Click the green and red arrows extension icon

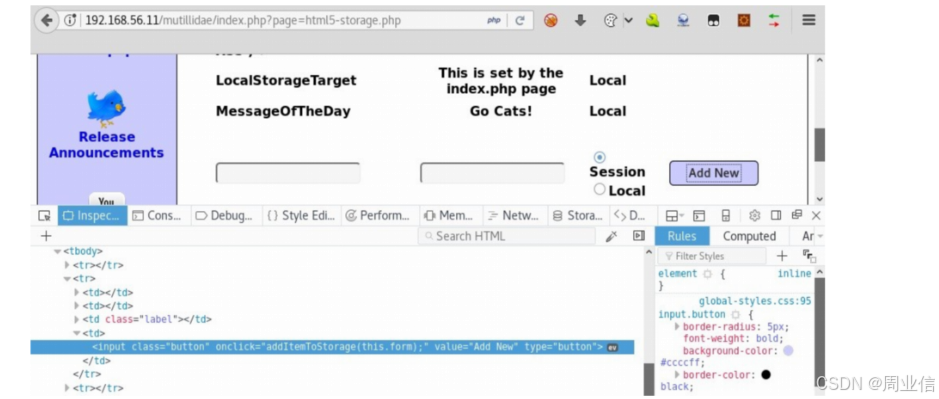click(774, 20)
